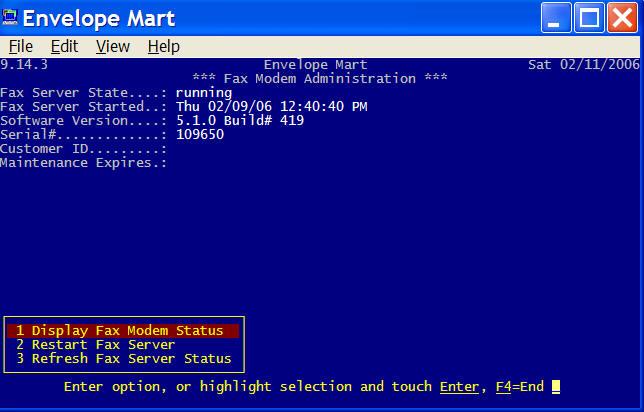The width and height of the screenshot is (644, 412).
Task: Click the blinking cursor block after F4=End
Action: [x=556, y=387]
